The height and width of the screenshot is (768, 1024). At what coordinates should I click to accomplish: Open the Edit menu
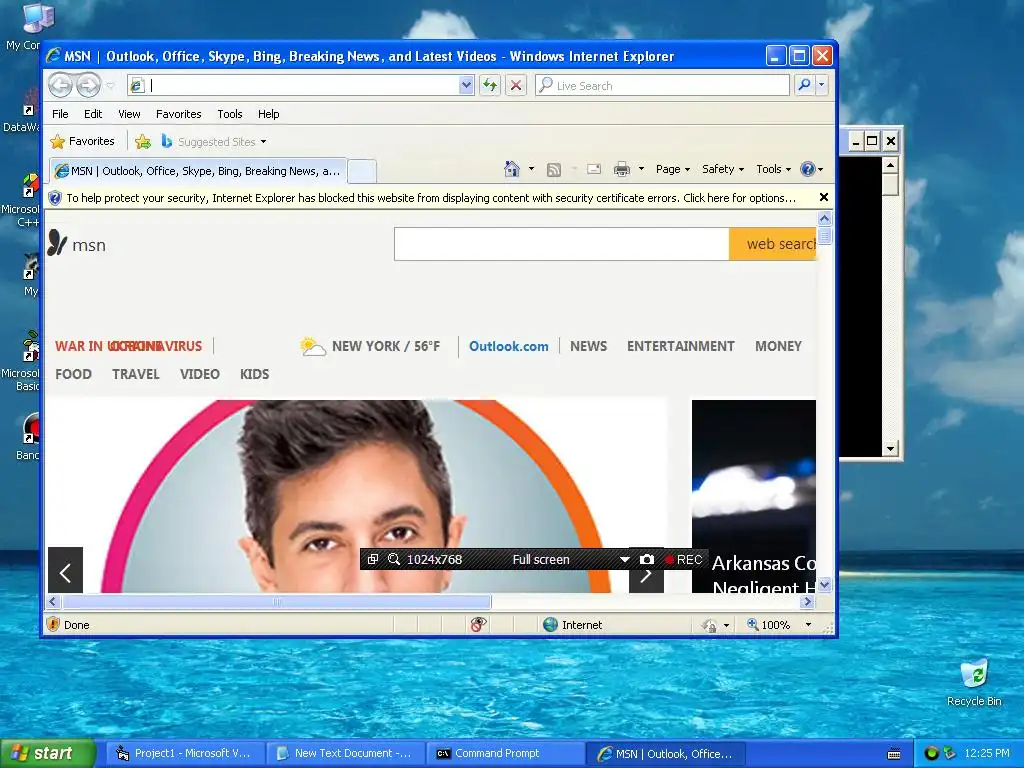(93, 114)
